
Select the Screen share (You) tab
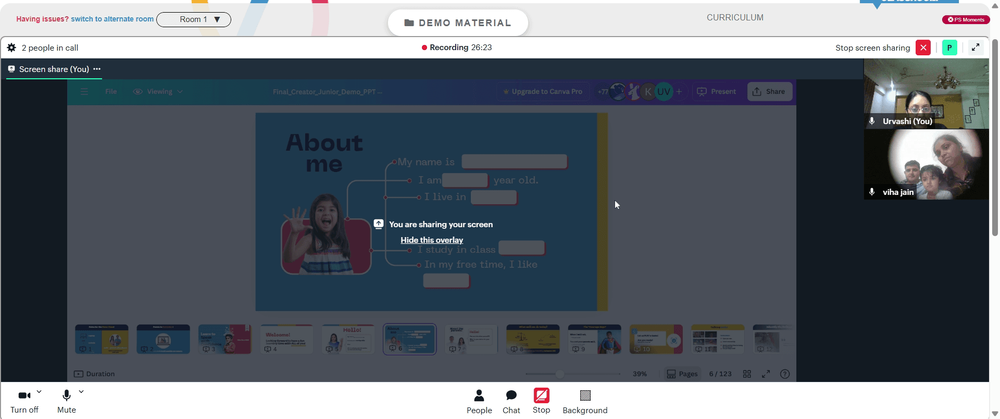(x=54, y=69)
